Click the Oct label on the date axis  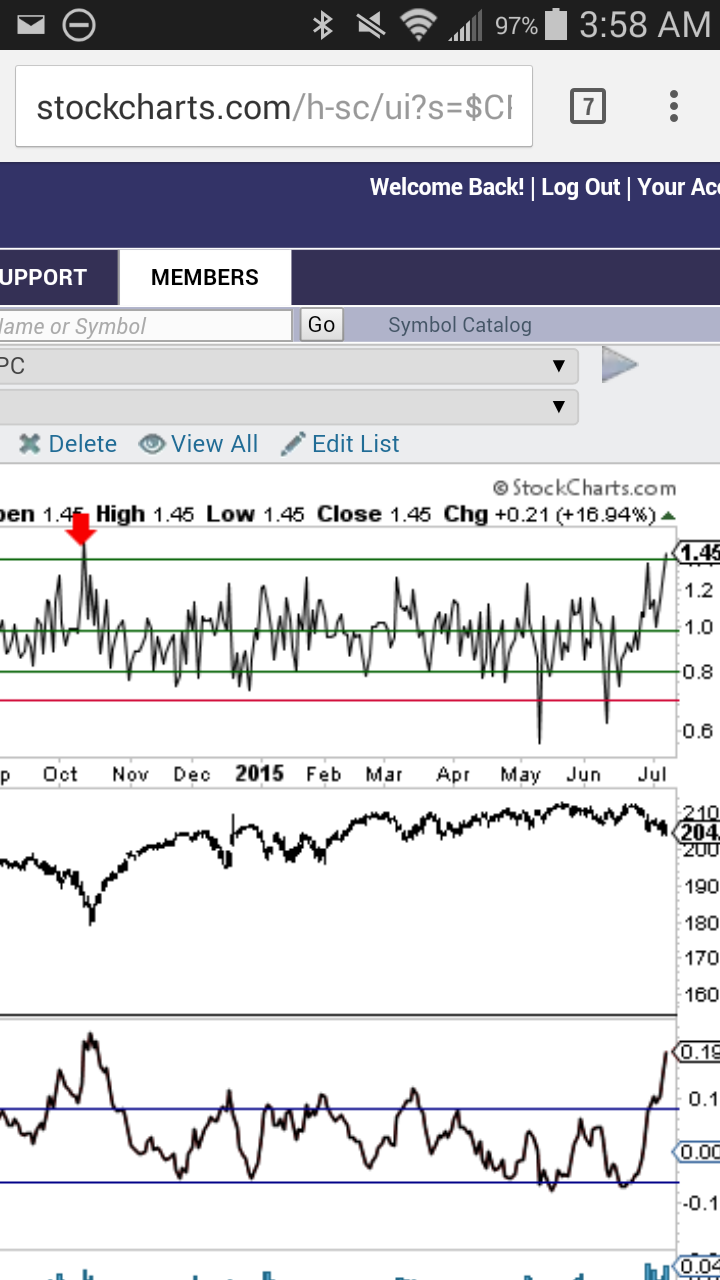tap(60, 774)
